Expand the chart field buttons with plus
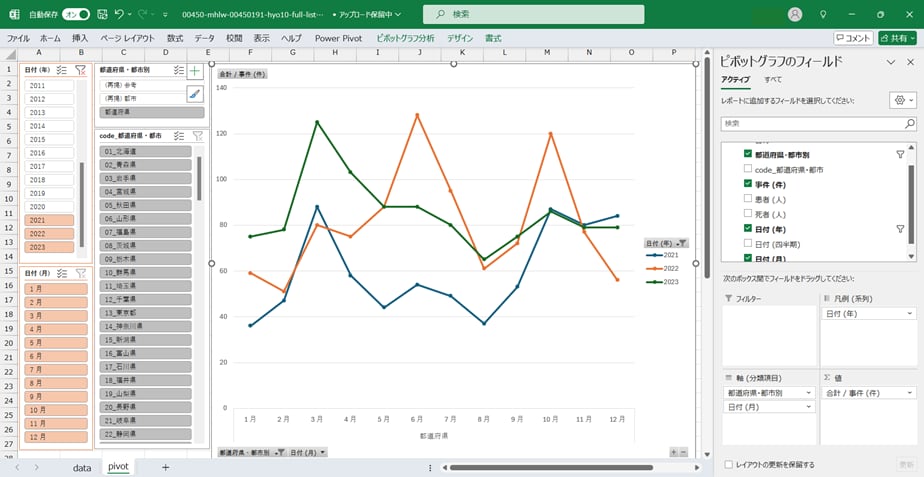Screen dimensions: 924x477 674,452
